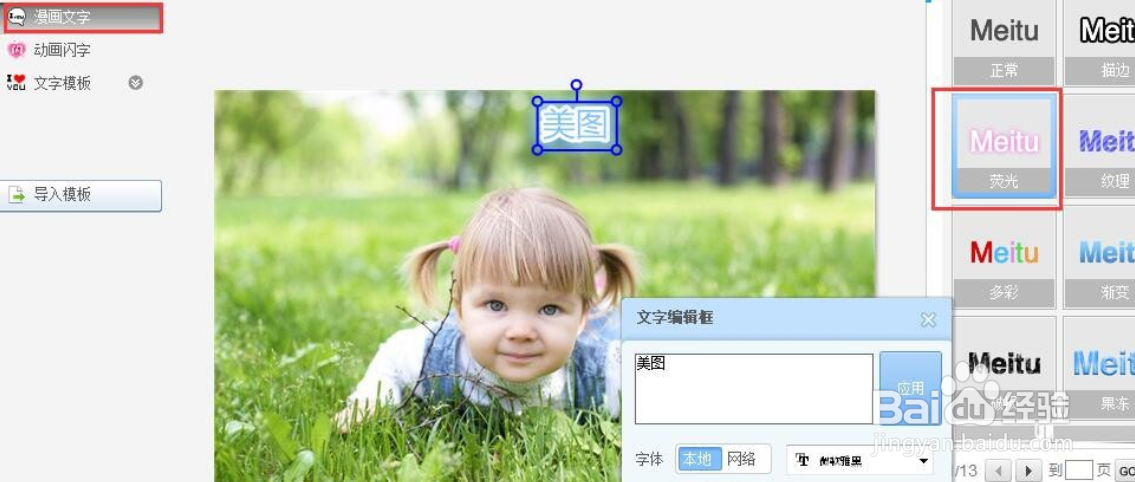
Task: Close the 文字编辑框 dialog
Action: coord(928,319)
